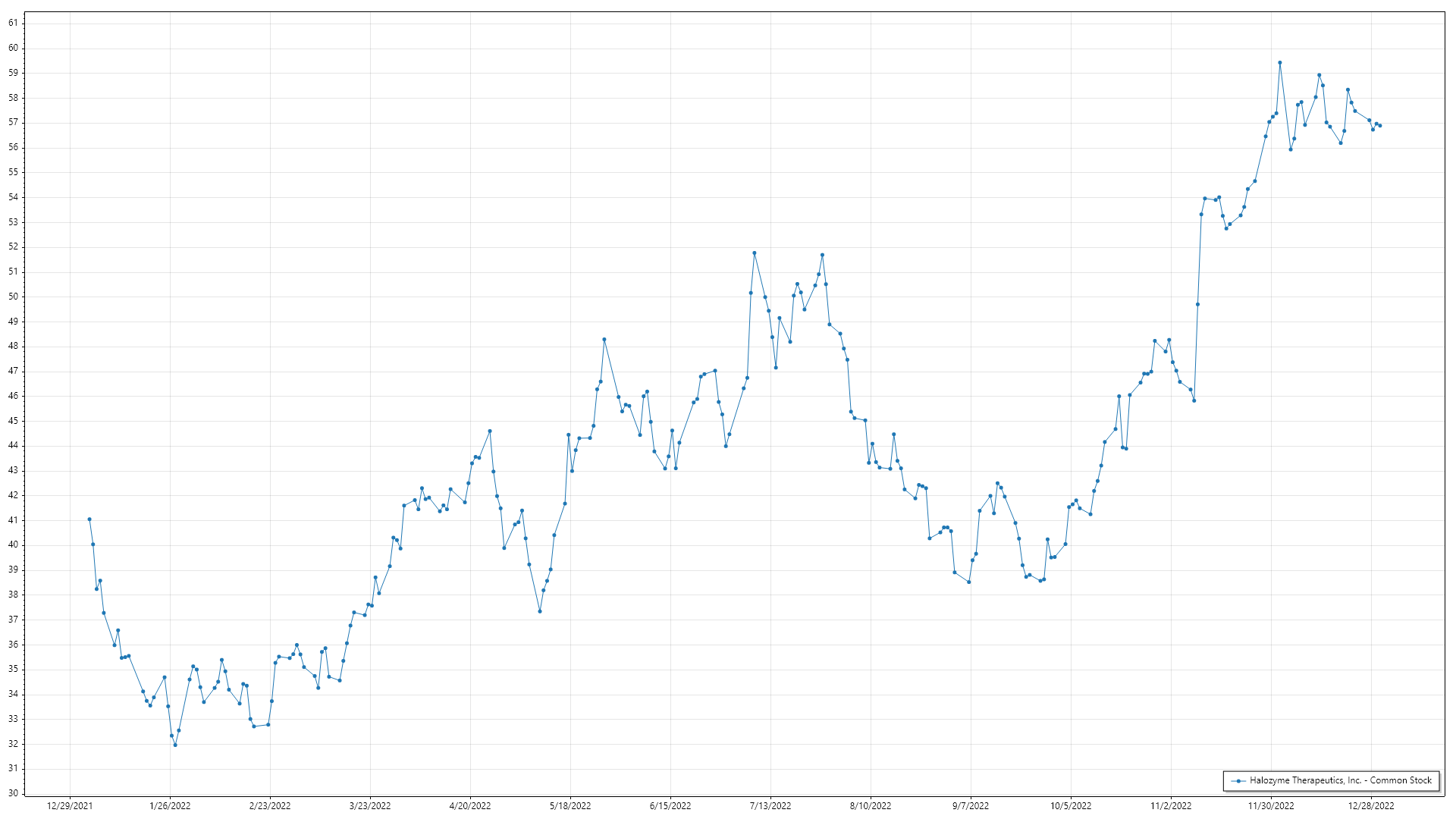Screen dimensions: 1456x819
Task: Click the July peak point near 51.8
Action: pyautogui.click(x=754, y=253)
